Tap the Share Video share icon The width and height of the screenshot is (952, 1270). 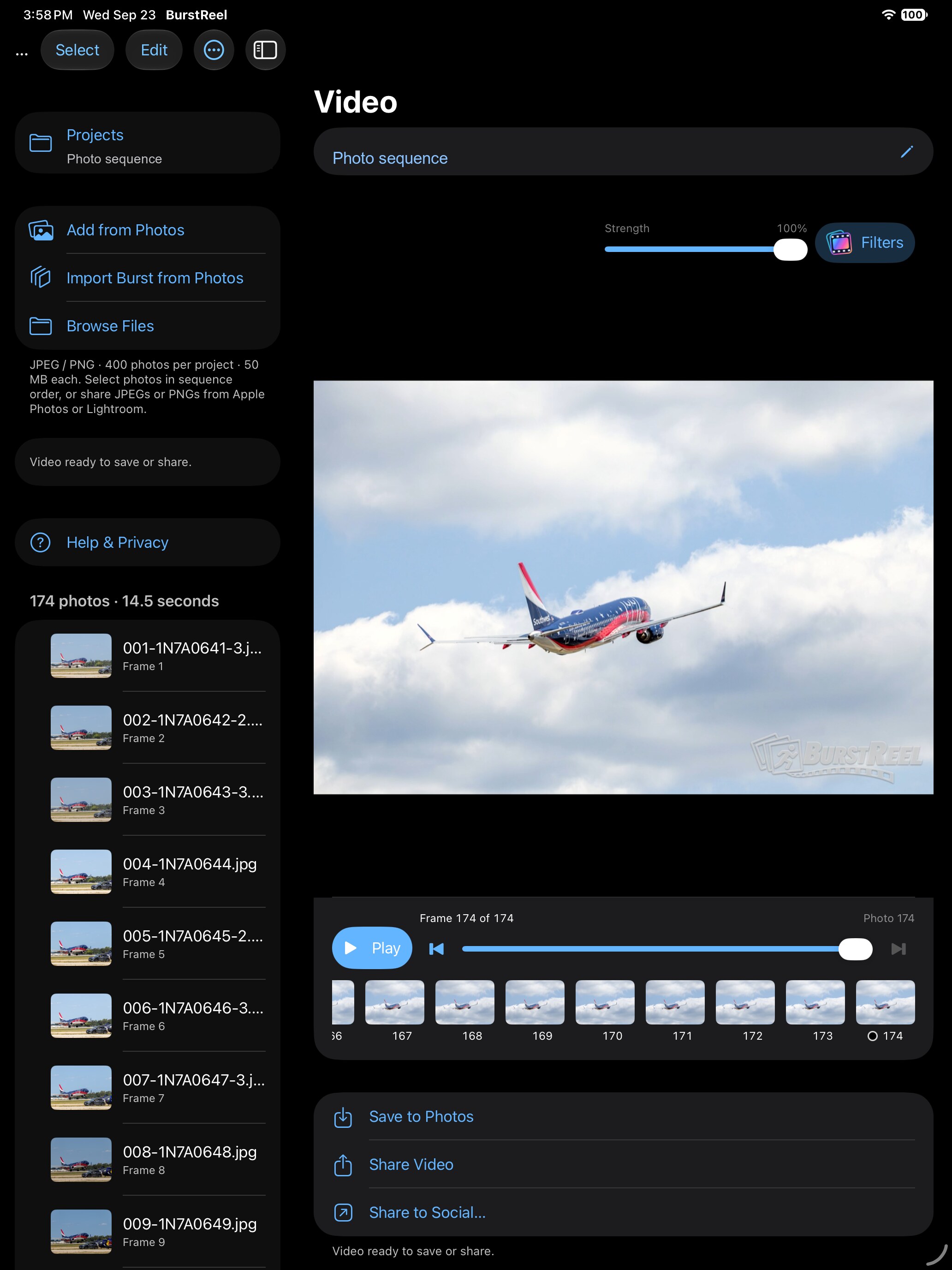[x=343, y=1165]
